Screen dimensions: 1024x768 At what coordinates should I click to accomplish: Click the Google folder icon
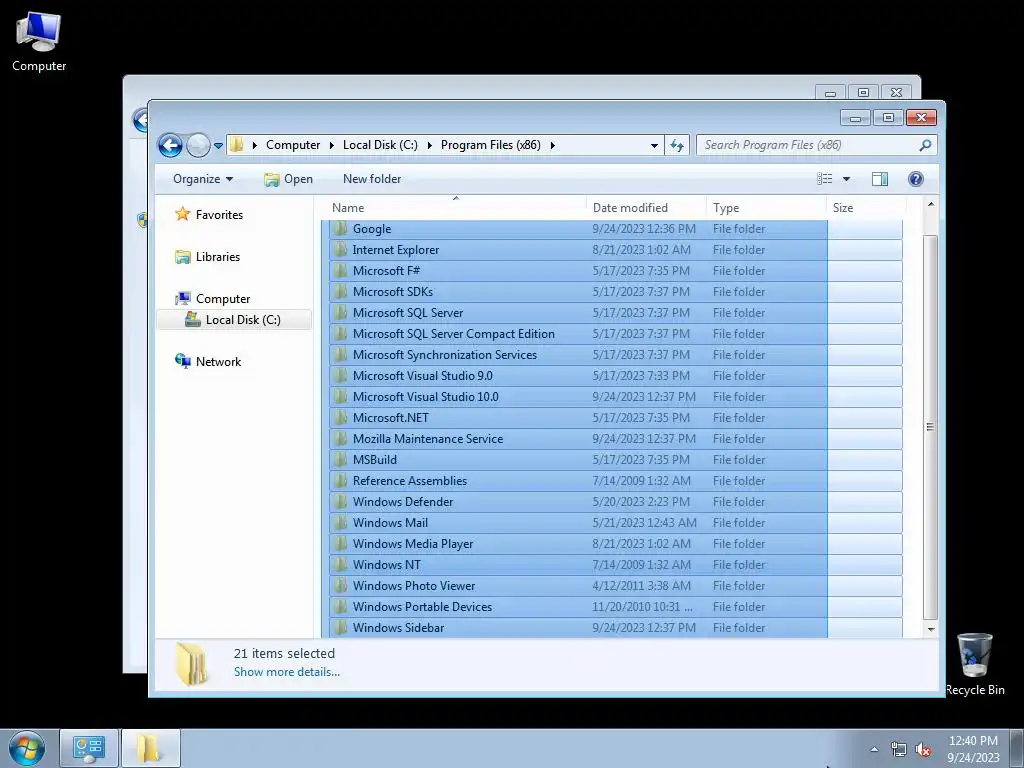340,229
